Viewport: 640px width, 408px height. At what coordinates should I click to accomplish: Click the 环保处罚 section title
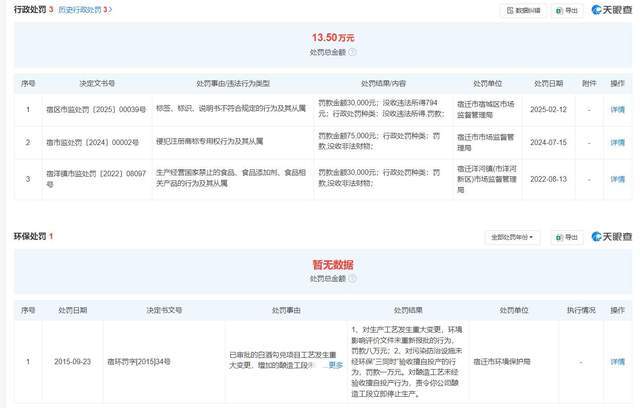click(x=30, y=236)
